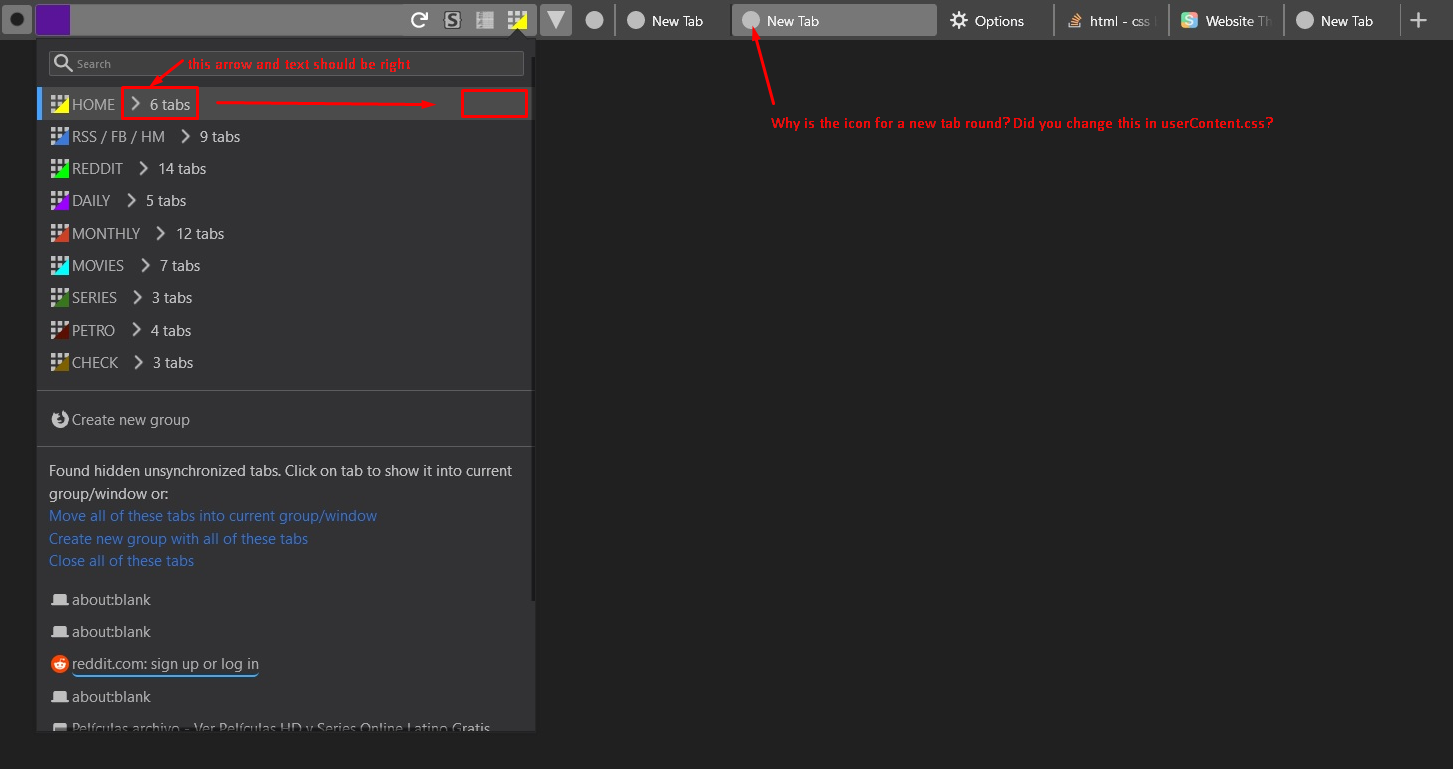Expand the REDDIT group chevron
The image size is (1453, 769).
(144, 168)
